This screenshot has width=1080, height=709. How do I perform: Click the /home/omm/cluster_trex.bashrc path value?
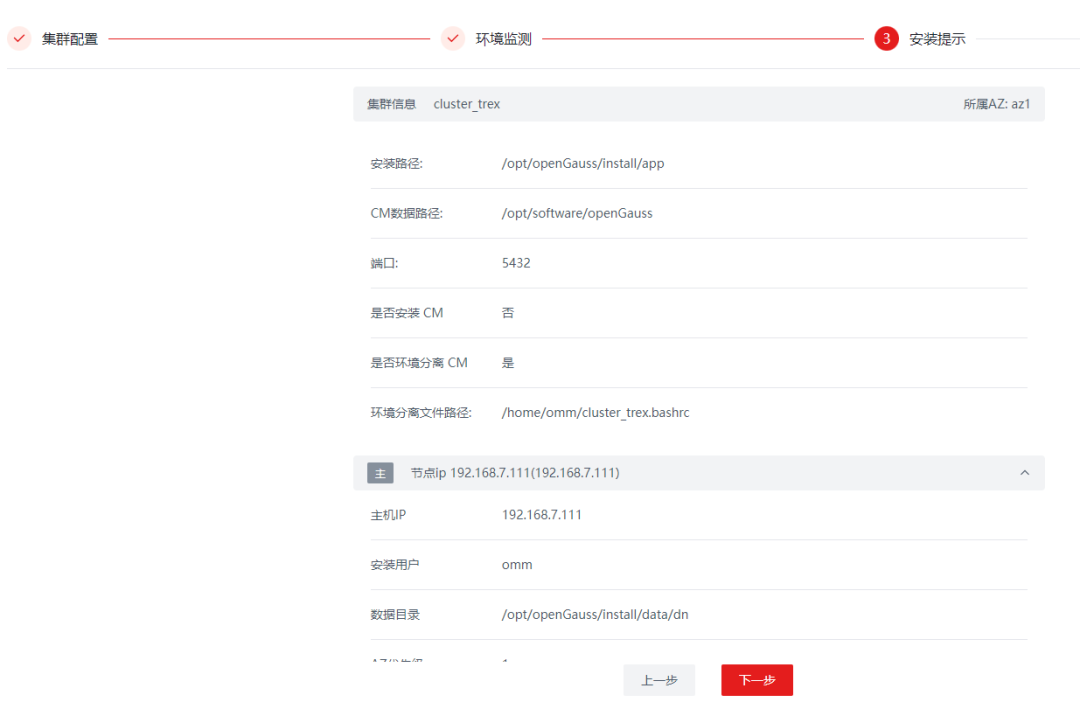coord(595,413)
